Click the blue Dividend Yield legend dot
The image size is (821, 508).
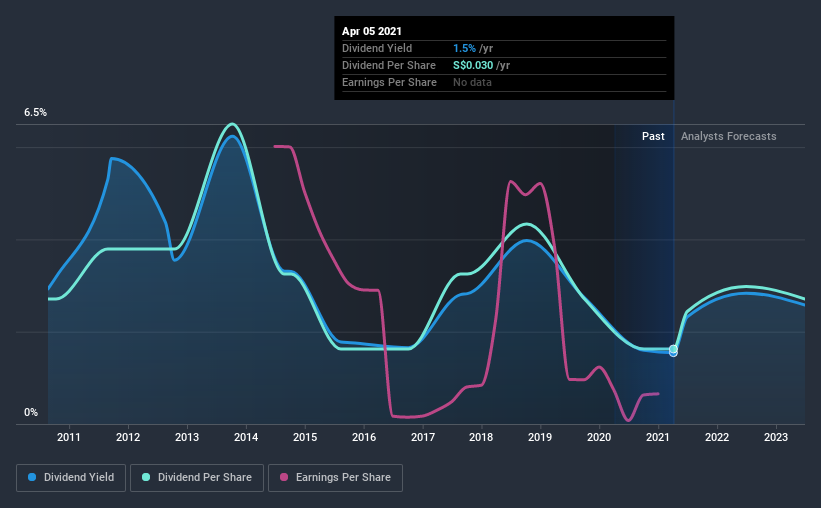(32, 477)
